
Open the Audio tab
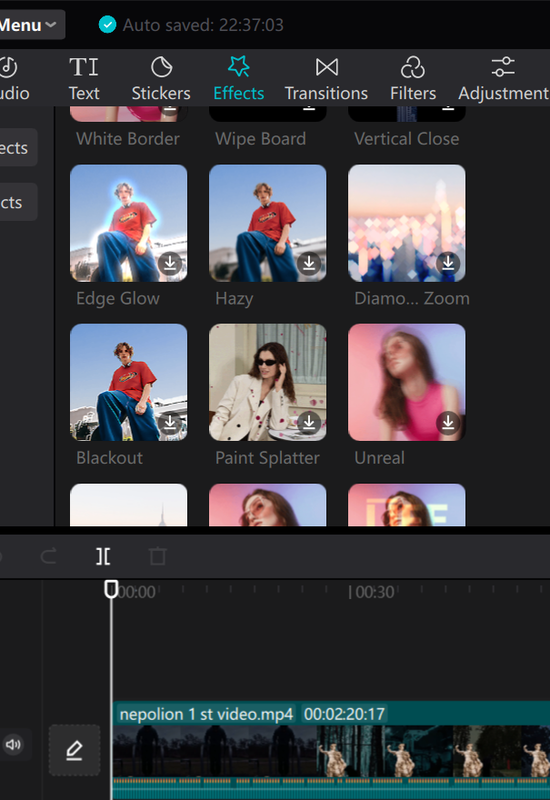pyautogui.click(x=13, y=79)
